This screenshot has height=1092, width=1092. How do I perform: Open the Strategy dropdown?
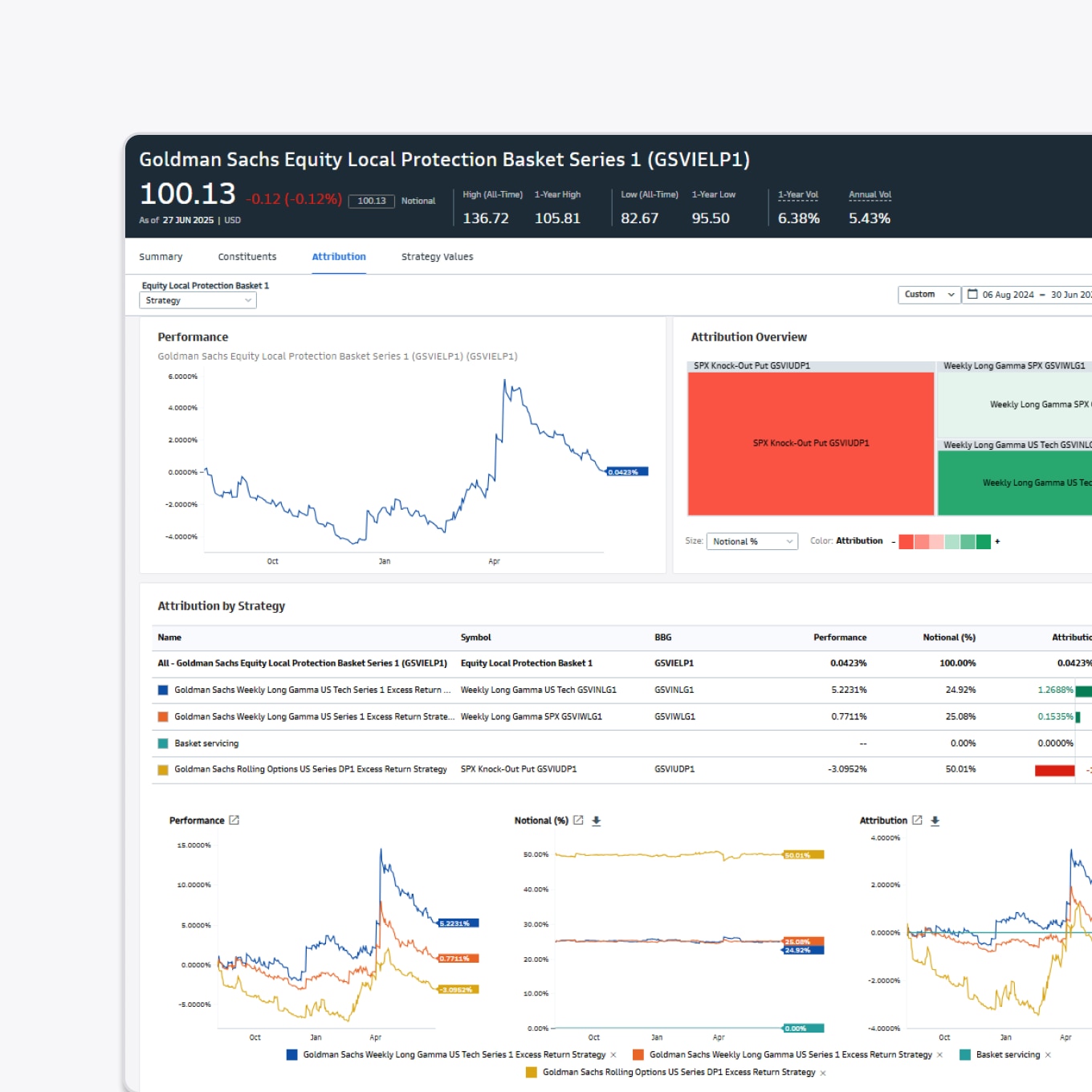pyautogui.click(x=198, y=300)
